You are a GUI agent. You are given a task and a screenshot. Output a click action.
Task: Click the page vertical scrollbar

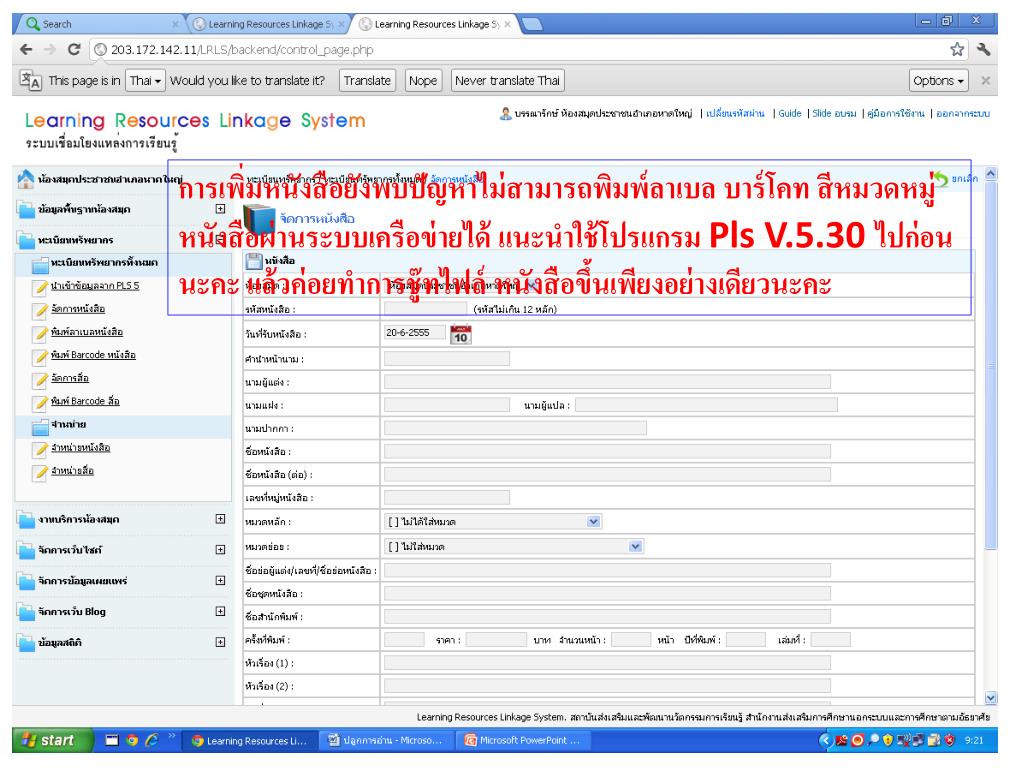point(991,366)
